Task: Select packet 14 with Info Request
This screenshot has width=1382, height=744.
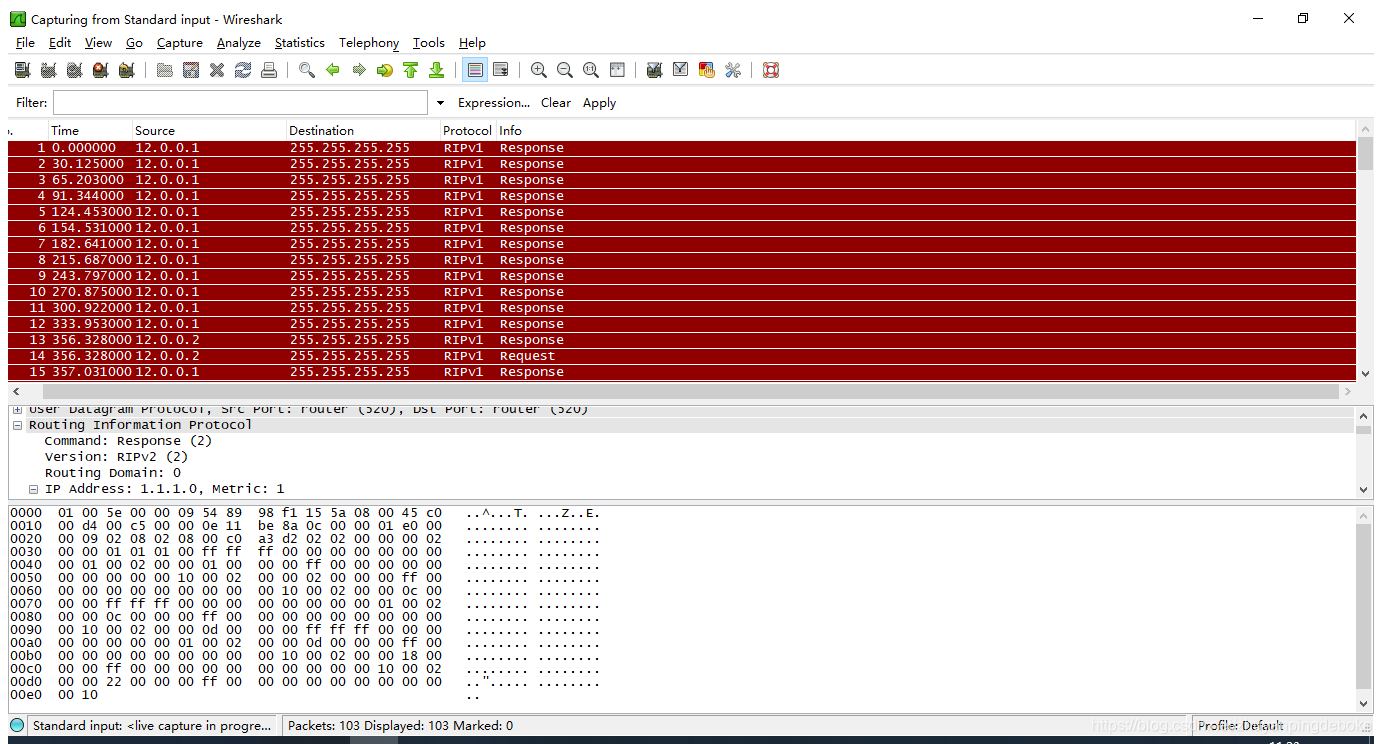Action: pos(682,356)
